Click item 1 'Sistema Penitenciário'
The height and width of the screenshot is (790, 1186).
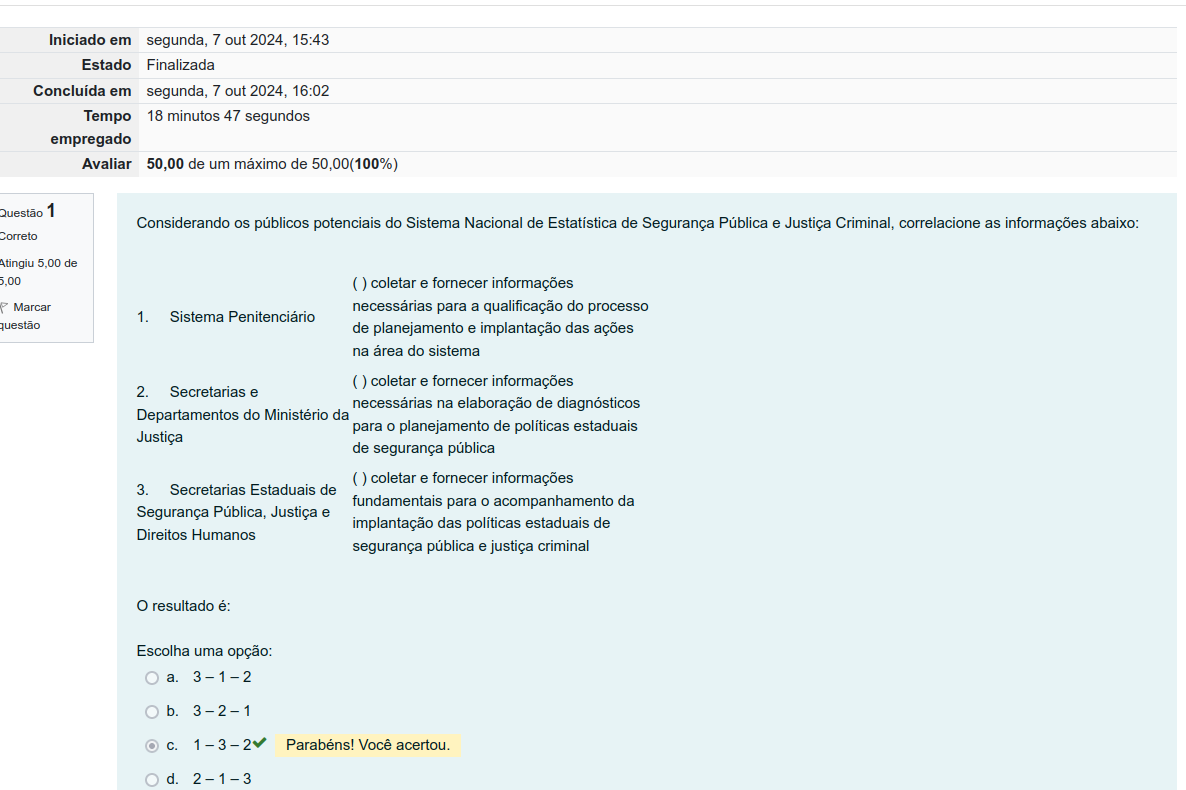[x=241, y=317]
